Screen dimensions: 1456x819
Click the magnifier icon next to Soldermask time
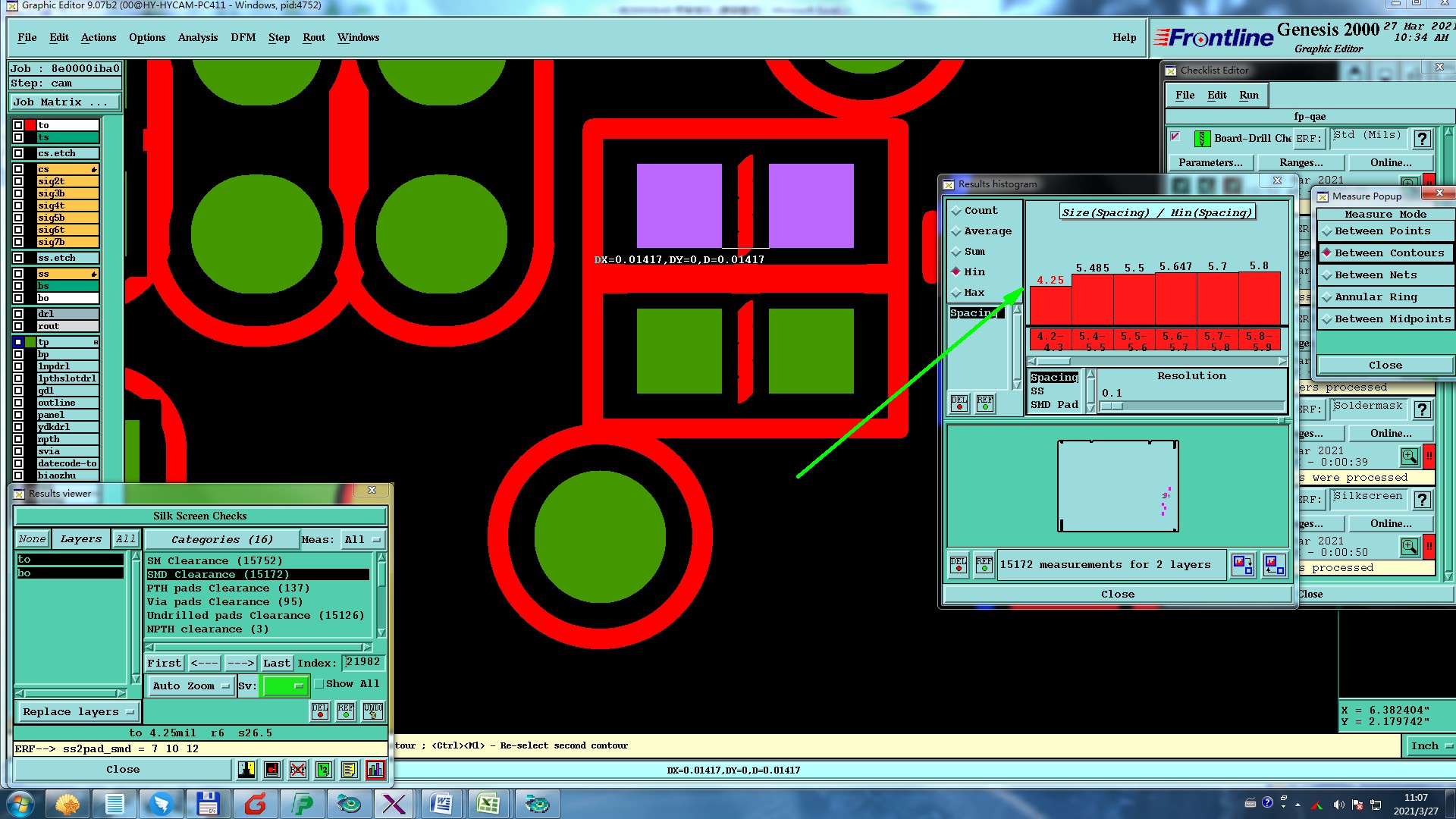(x=1409, y=457)
